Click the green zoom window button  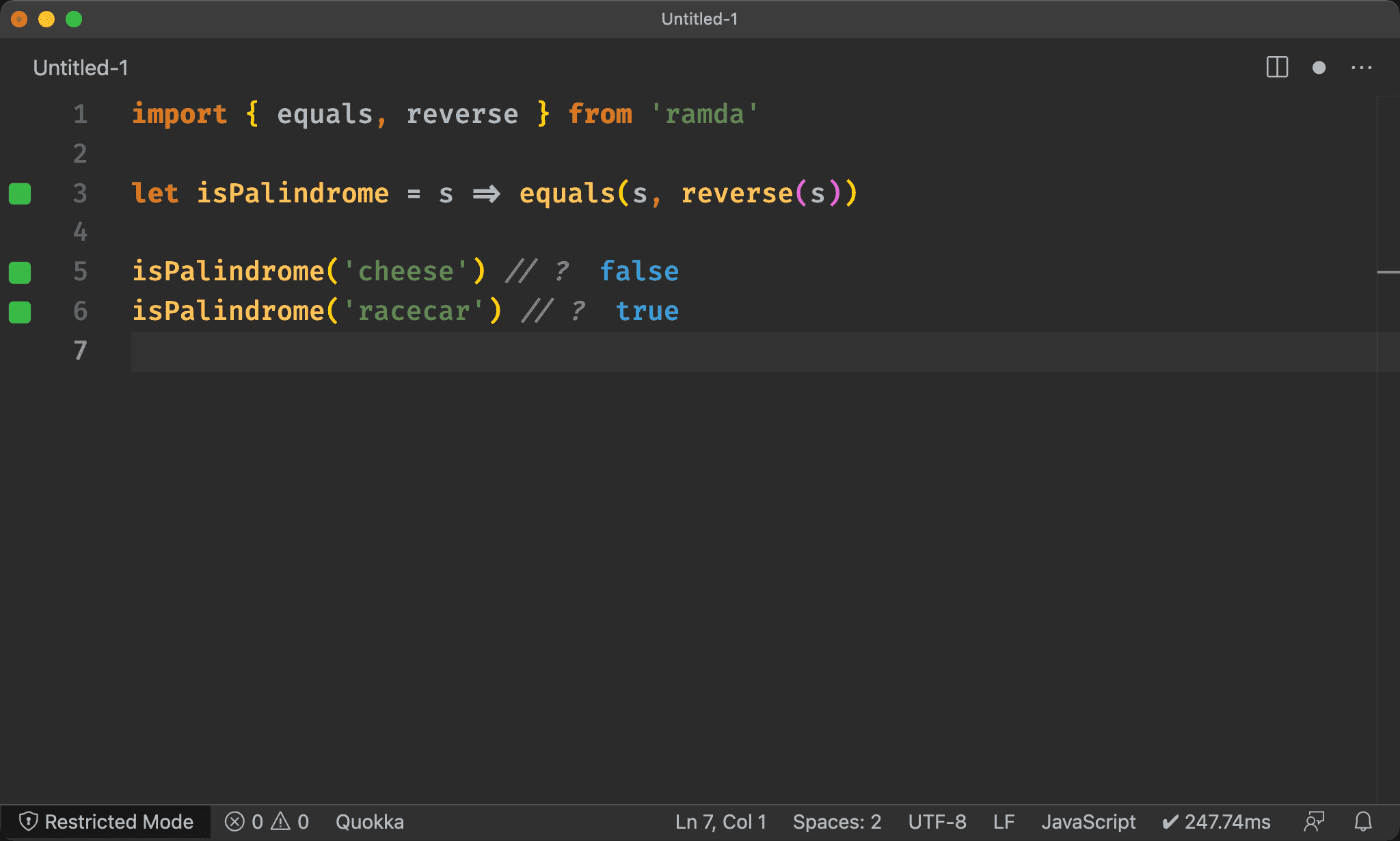coord(74,19)
